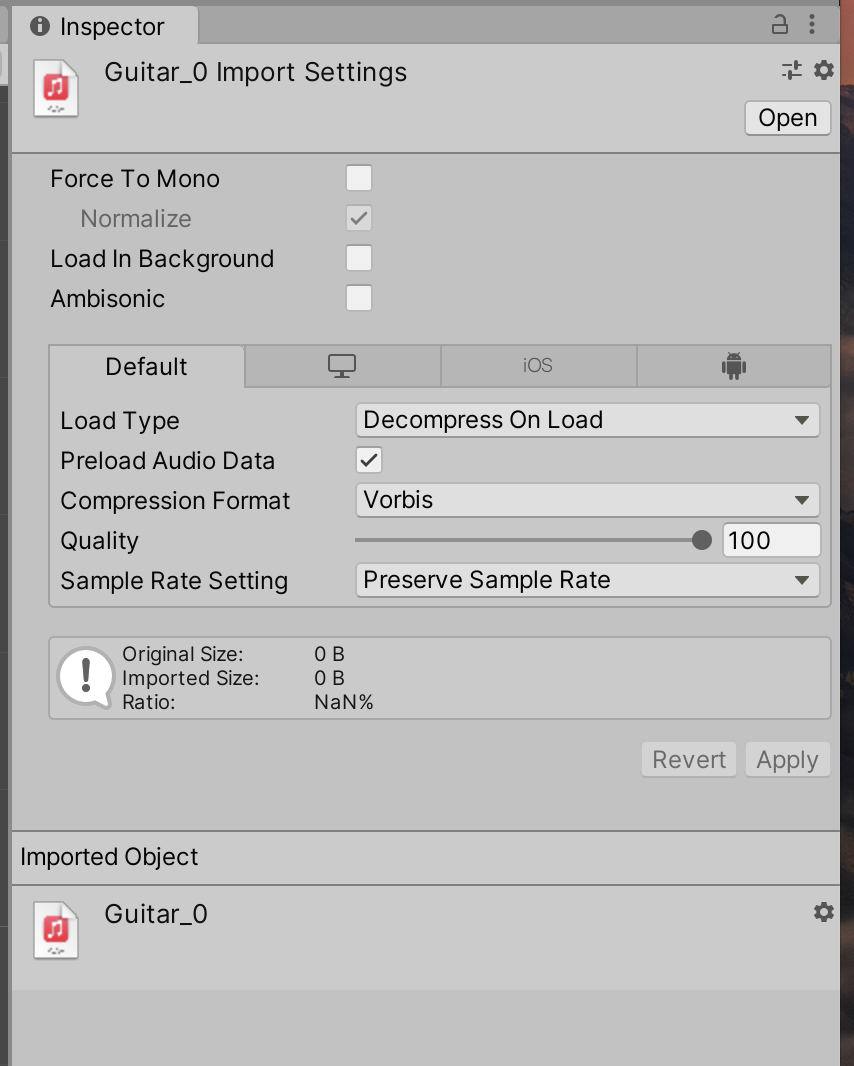Click the Imported Object Guitar_0 audio icon
854x1066 pixels.
tap(56, 931)
